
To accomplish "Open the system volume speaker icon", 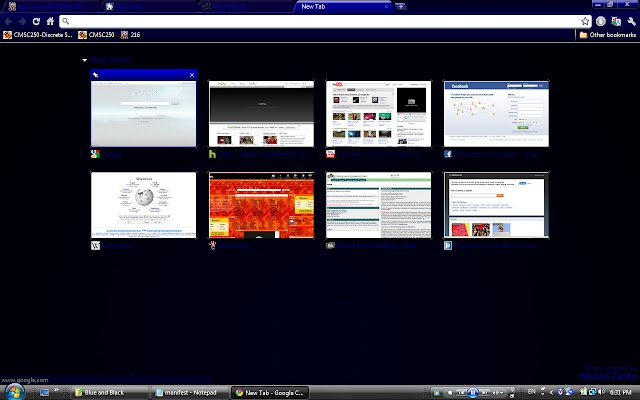I will pyautogui.click(x=601, y=392).
